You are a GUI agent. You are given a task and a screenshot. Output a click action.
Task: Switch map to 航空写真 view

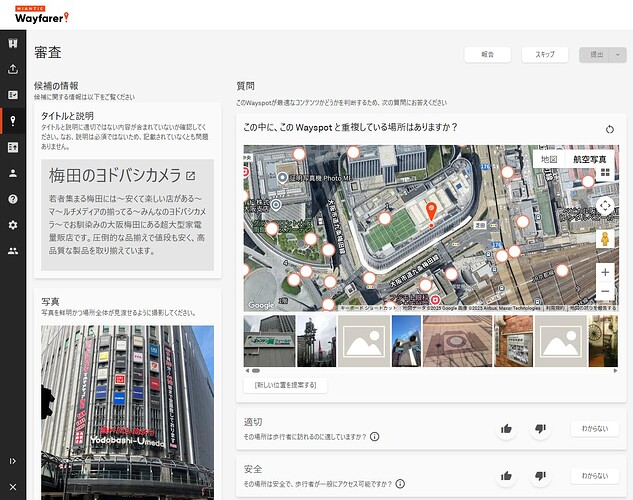[x=589, y=159]
